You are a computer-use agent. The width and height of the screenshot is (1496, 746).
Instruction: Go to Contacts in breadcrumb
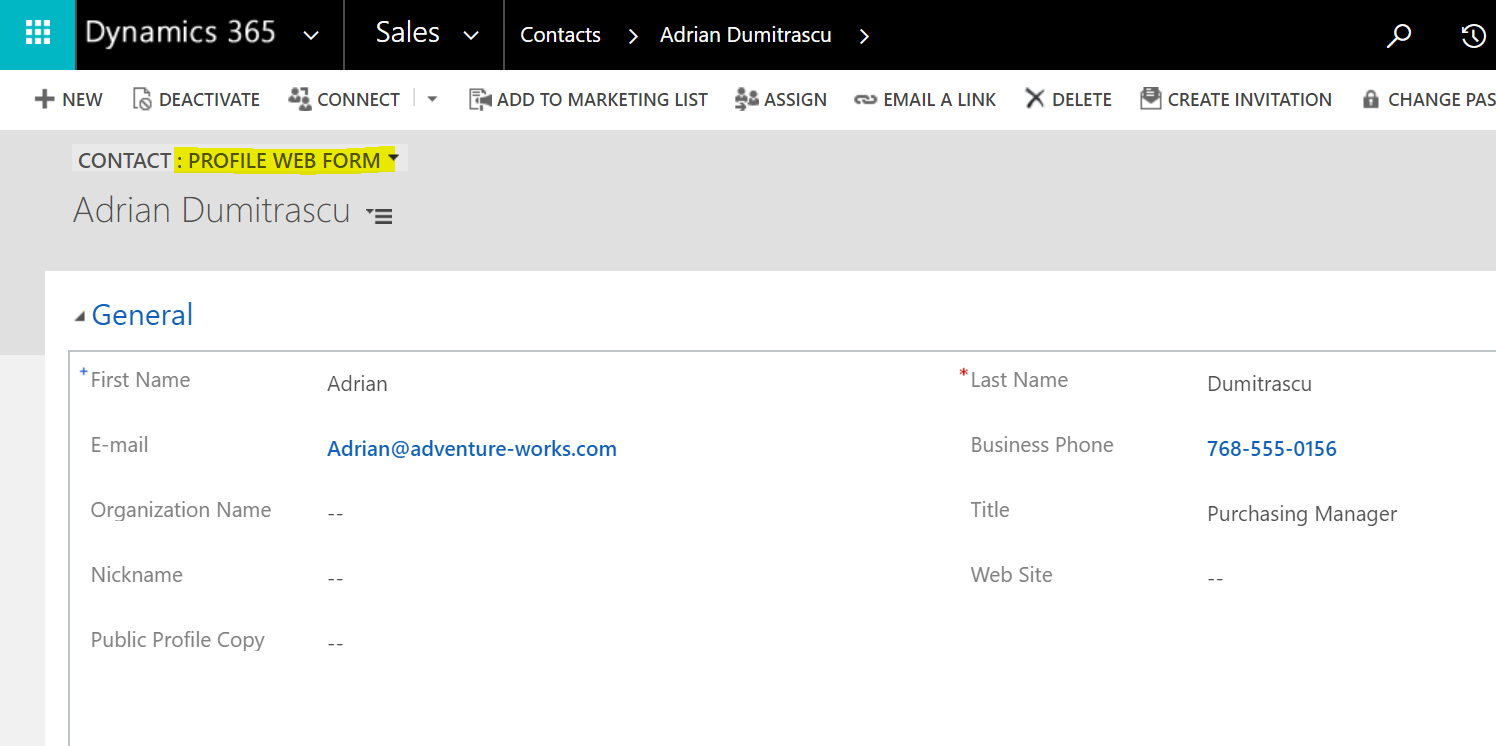[560, 35]
